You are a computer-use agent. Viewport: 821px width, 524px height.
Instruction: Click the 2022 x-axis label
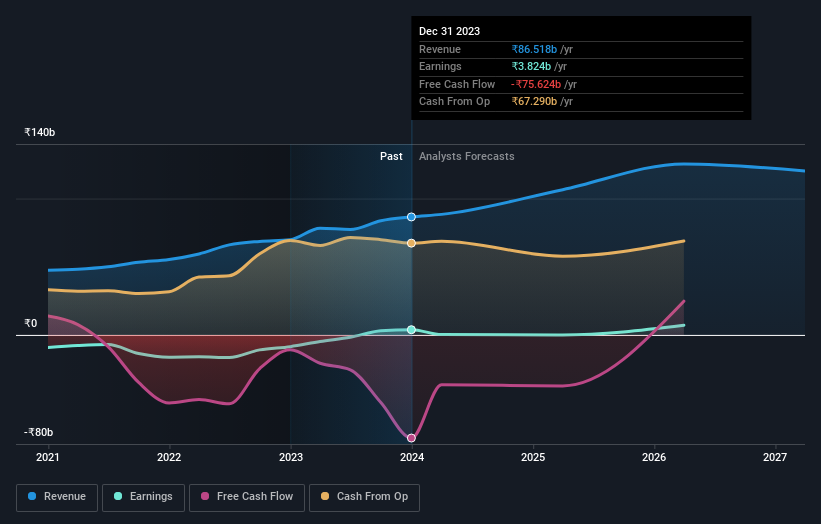[169, 457]
